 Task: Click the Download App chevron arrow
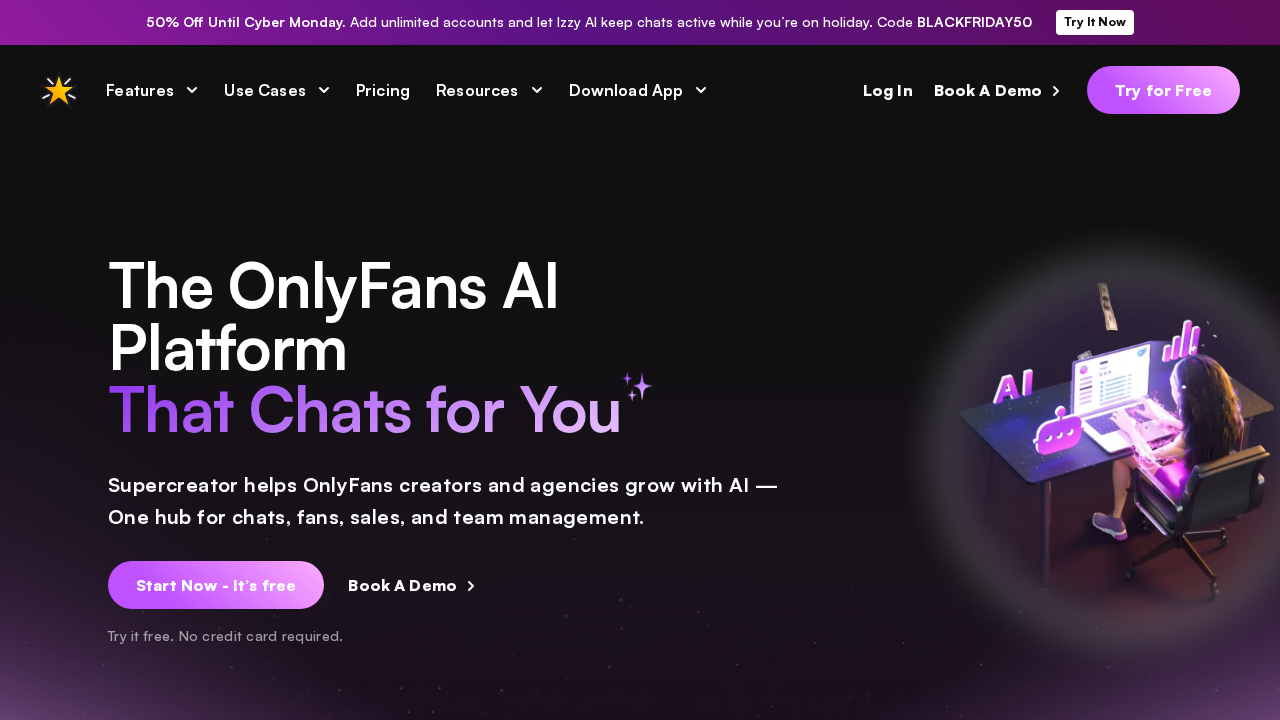(x=701, y=90)
